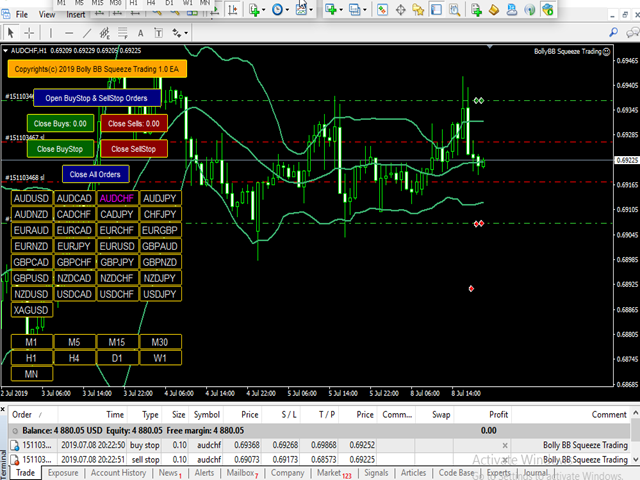Click the Close Buys: 0.00 button
640x480 pixels.
pyautogui.click(x=60, y=124)
